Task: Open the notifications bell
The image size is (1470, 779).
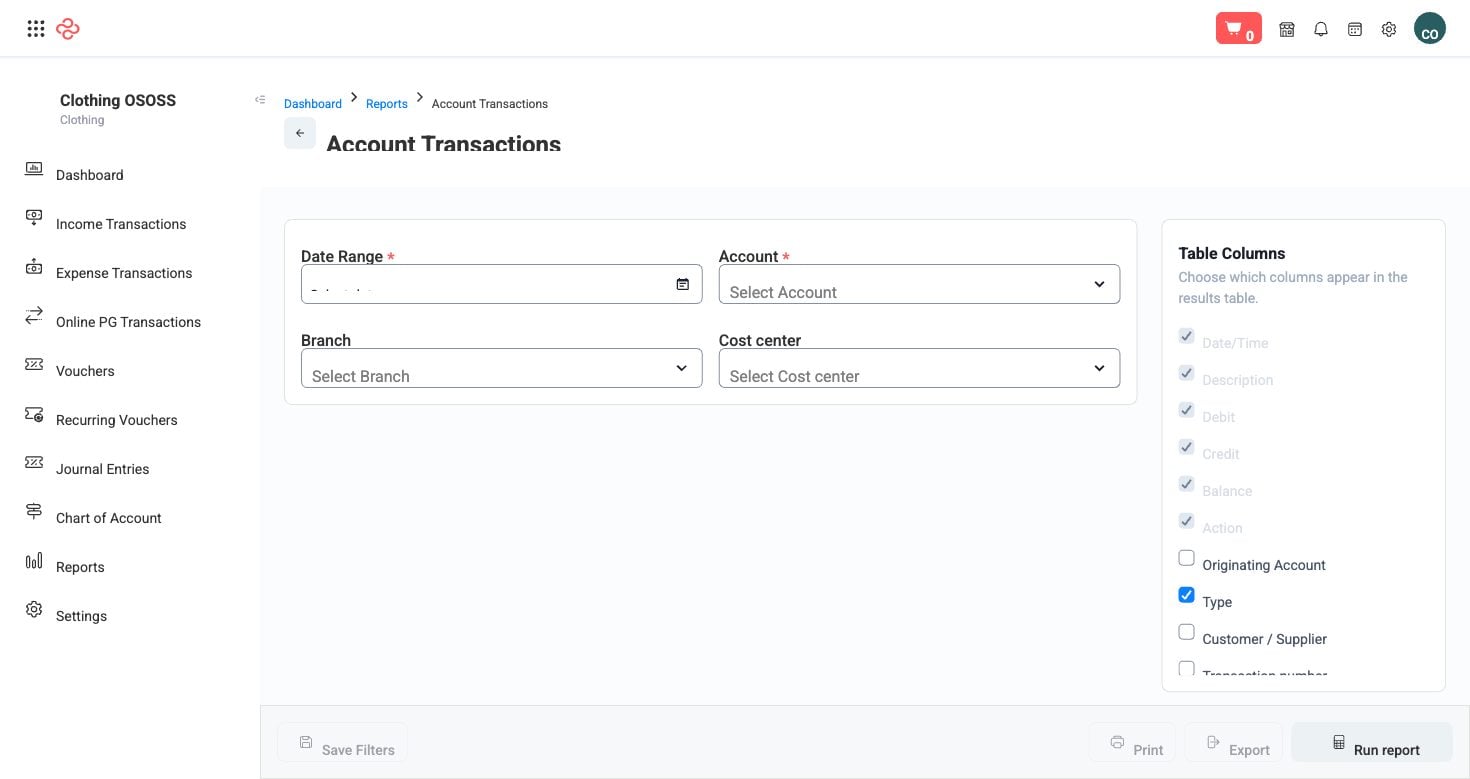Action: pyautogui.click(x=1321, y=29)
